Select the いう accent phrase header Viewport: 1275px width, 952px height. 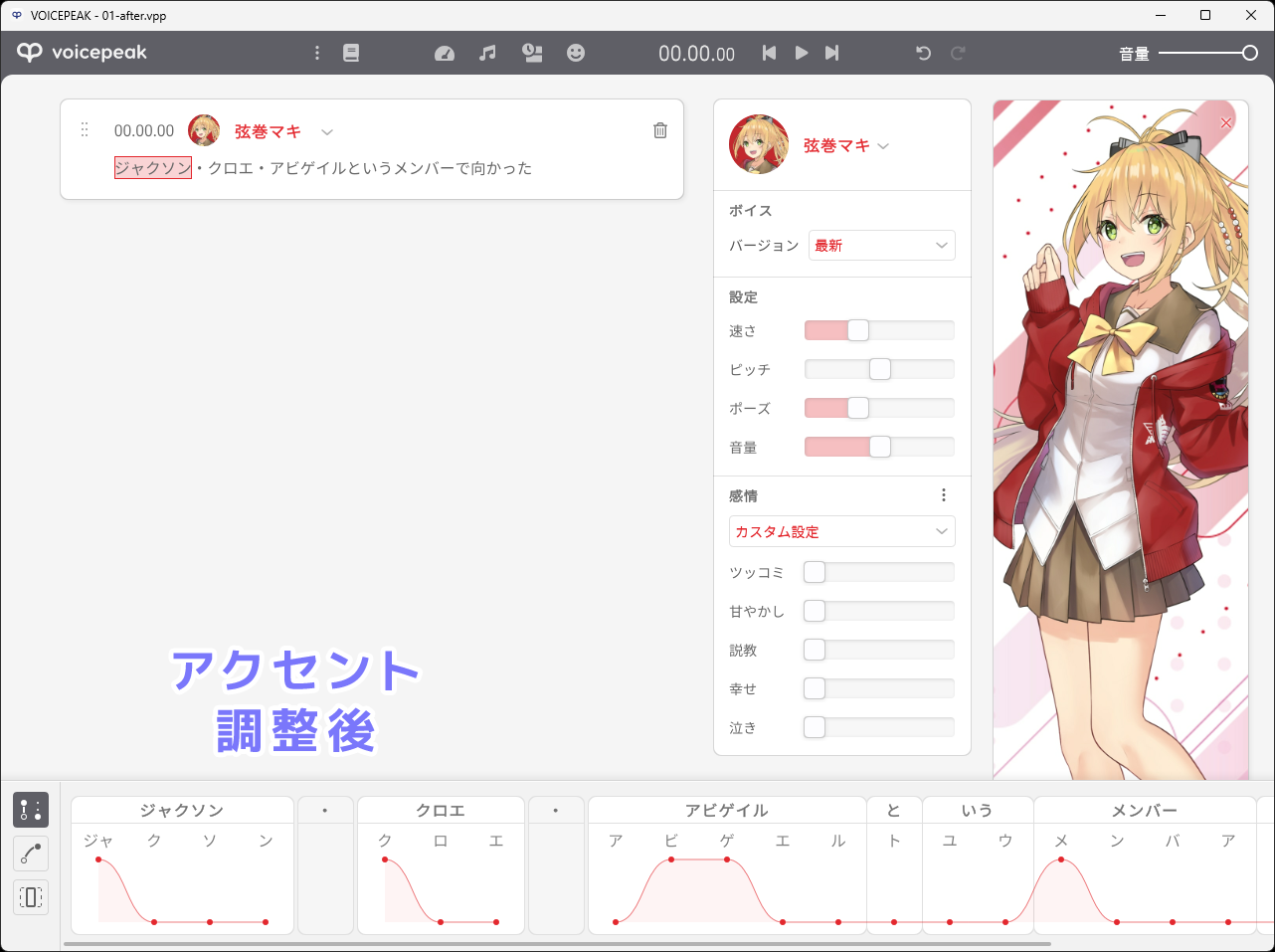click(978, 810)
